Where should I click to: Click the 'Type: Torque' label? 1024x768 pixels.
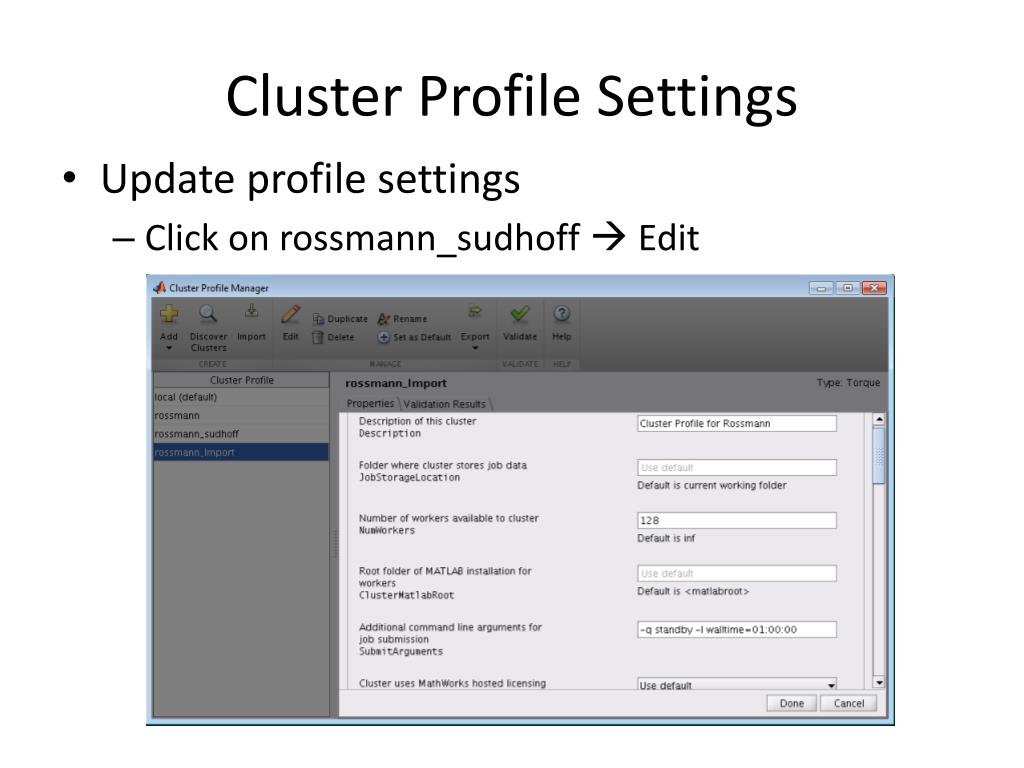(x=848, y=383)
